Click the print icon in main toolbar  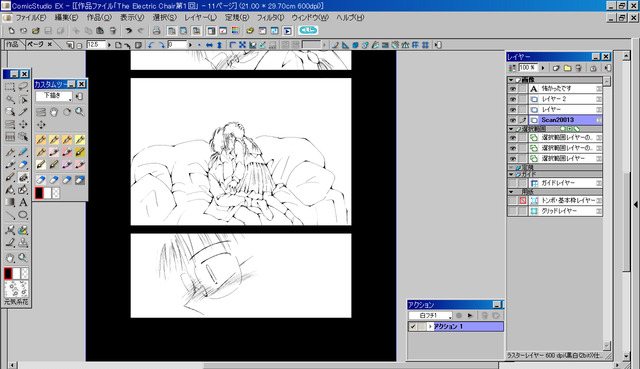tap(156, 31)
